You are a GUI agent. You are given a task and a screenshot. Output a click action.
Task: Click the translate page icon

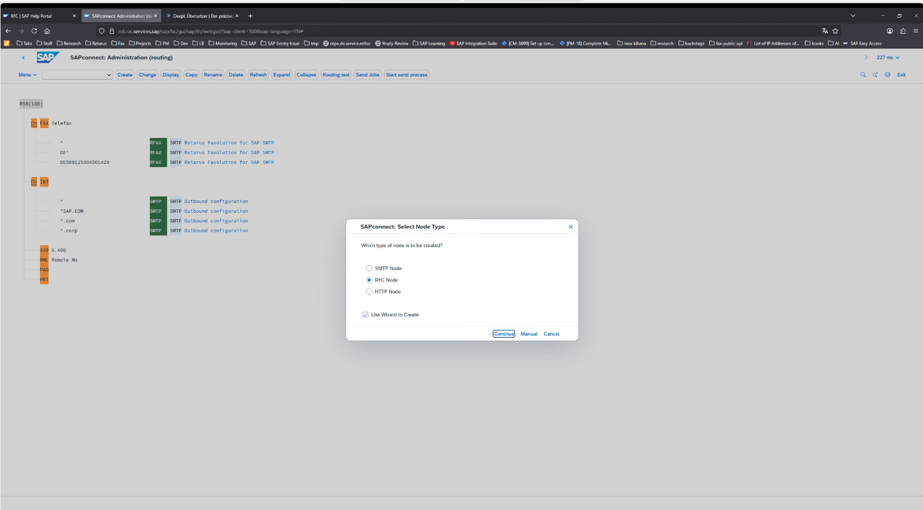[x=825, y=31]
